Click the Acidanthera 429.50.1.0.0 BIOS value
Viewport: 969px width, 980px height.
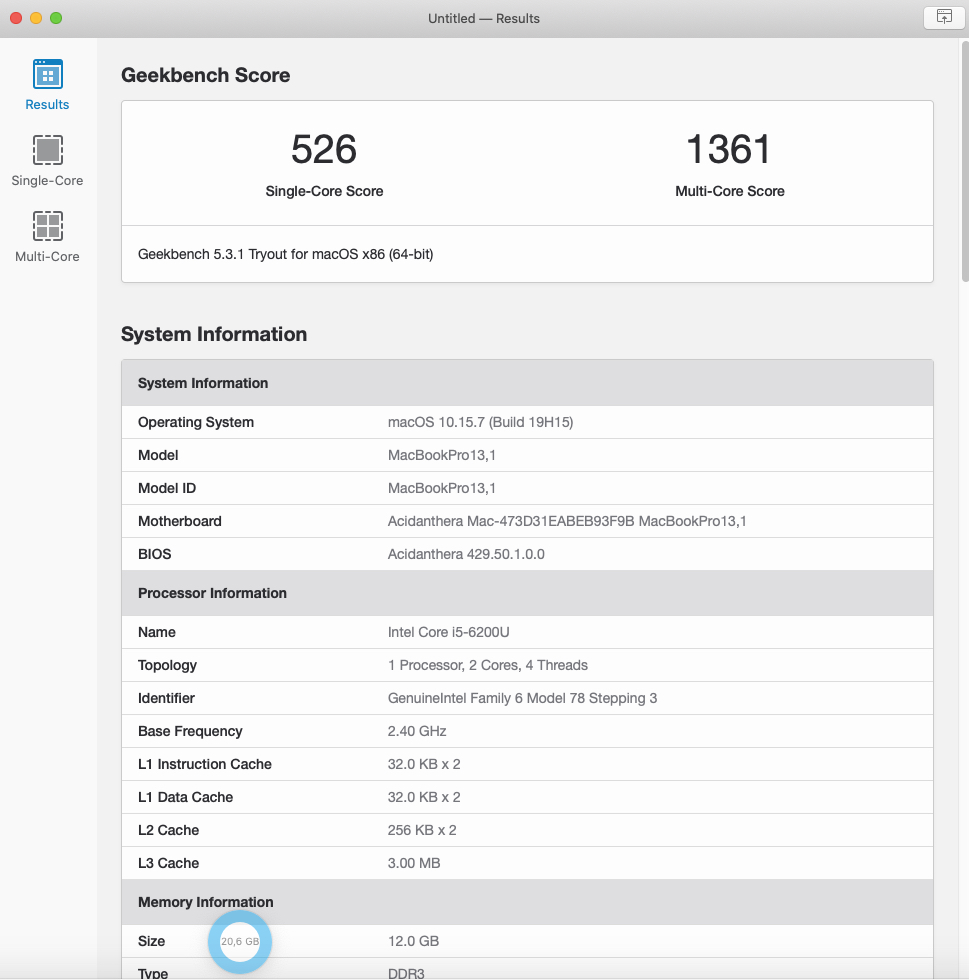click(x=466, y=554)
